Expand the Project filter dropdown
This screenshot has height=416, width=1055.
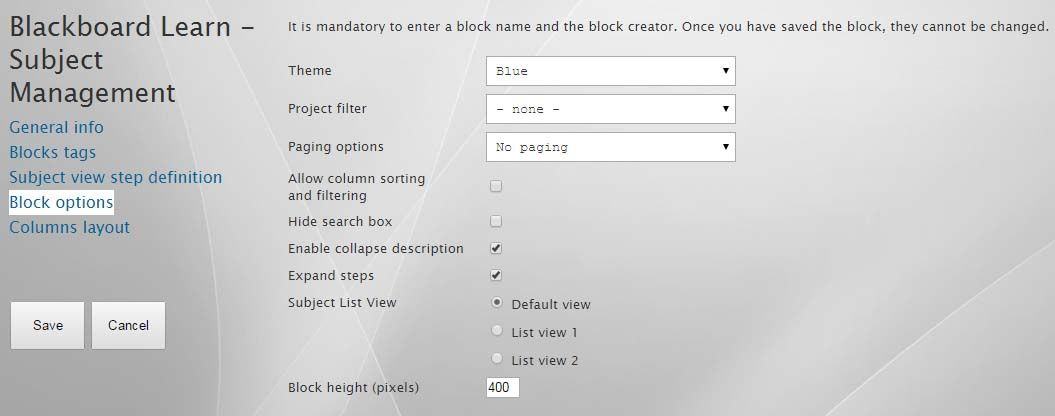[x=610, y=109]
